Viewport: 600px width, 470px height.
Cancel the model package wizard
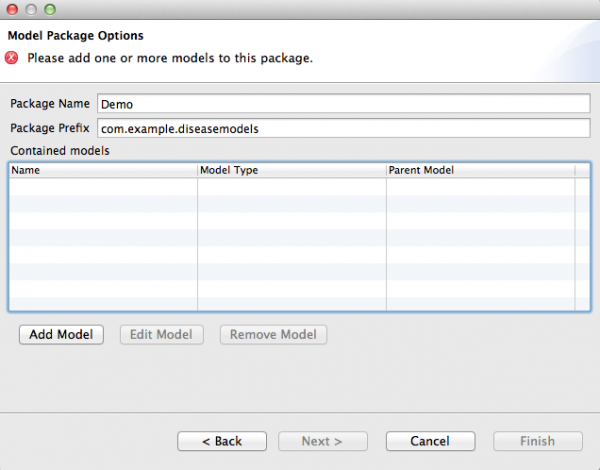(x=430, y=441)
